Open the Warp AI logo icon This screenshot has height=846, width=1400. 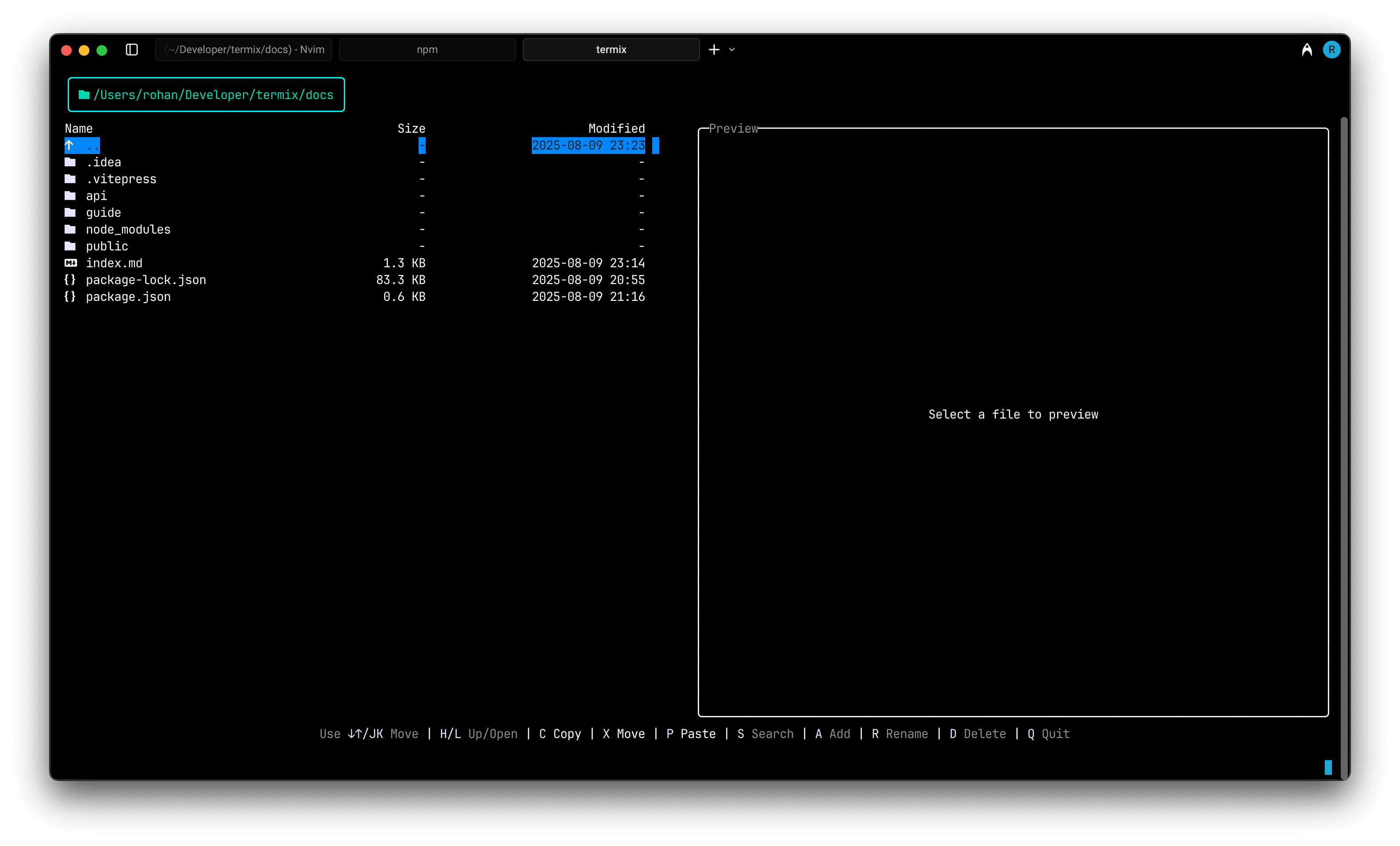tap(1306, 50)
